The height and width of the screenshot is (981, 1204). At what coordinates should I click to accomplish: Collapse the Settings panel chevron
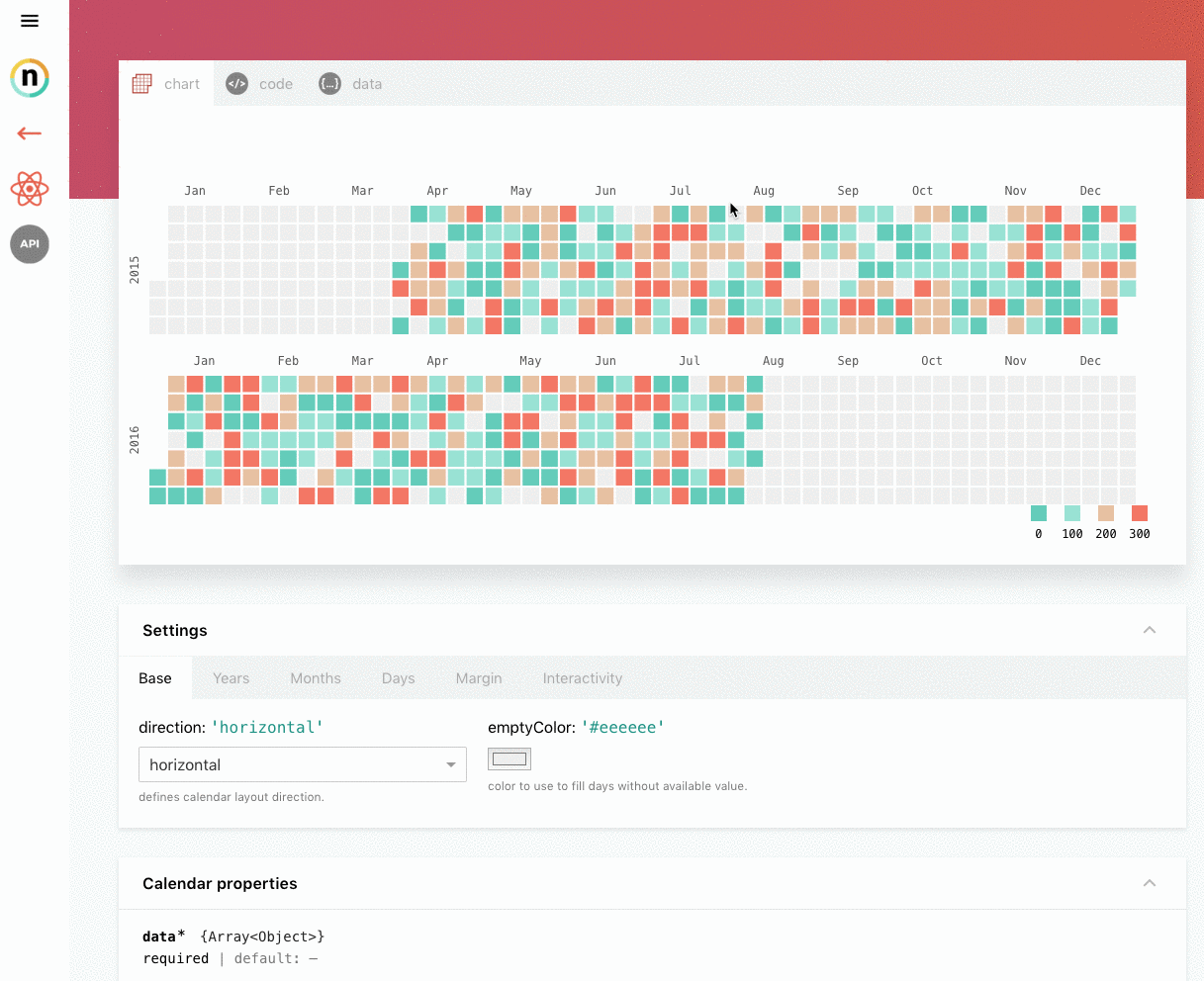[x=1150, y=630]
